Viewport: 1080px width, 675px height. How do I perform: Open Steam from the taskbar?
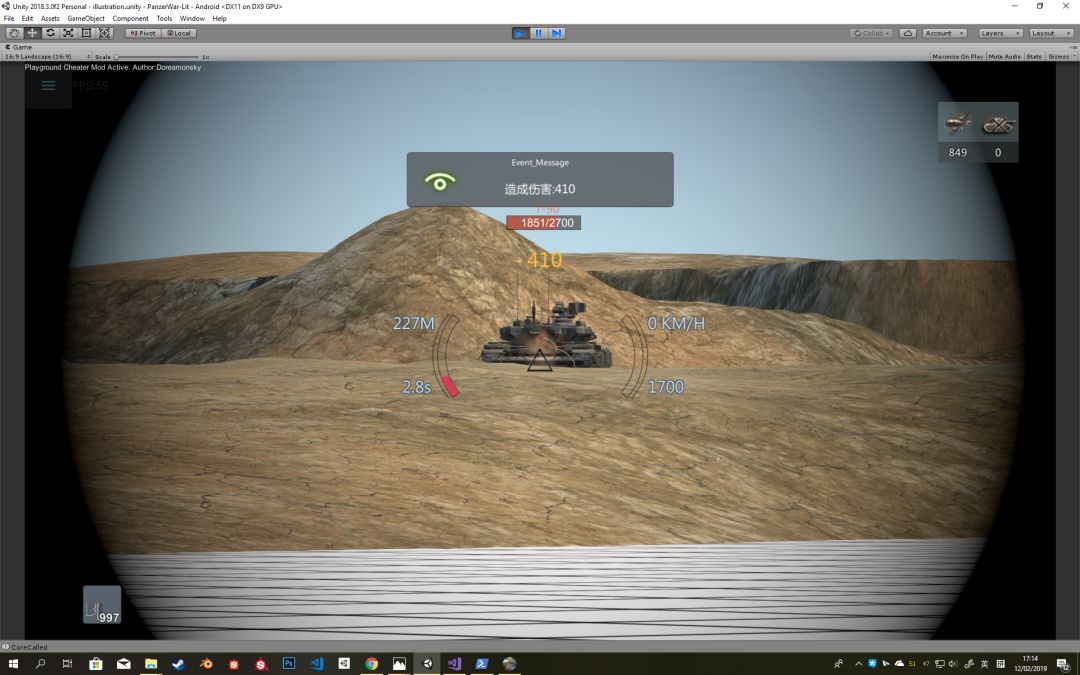coord(178,663)
